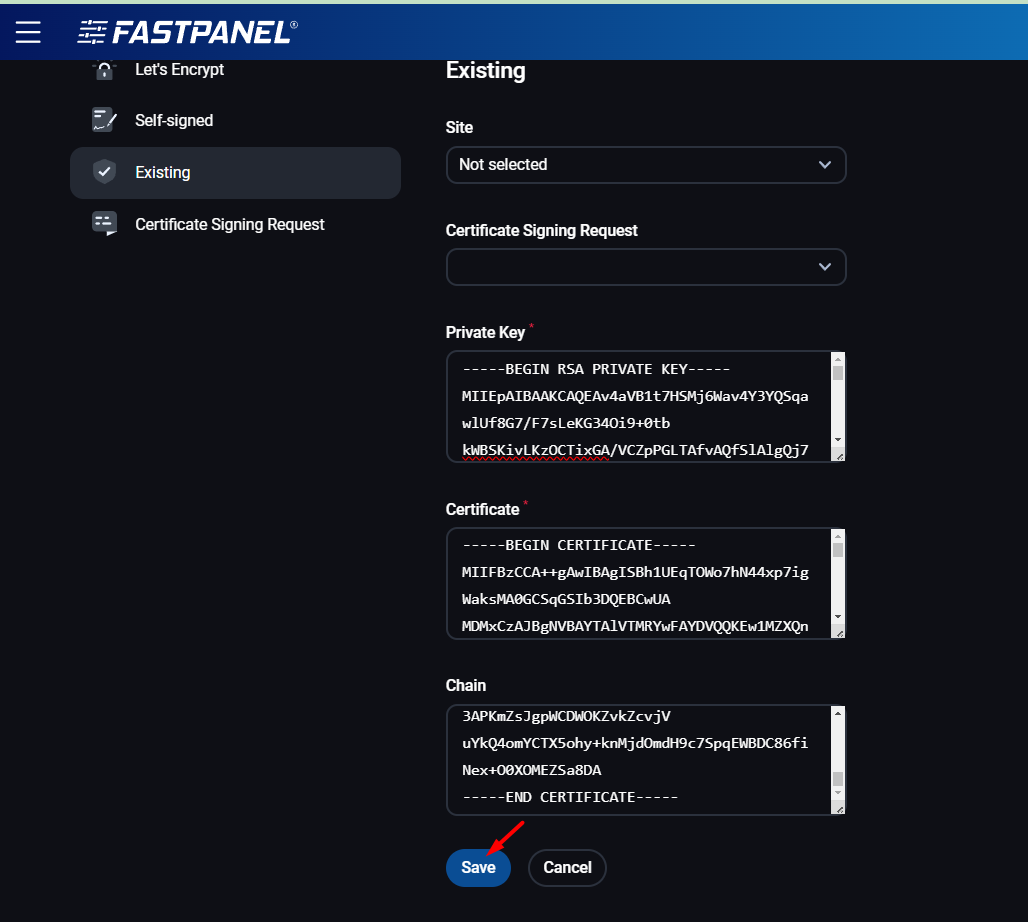Click the Chain field scrollbar up arrow
1028x922 pixels.
click(838, 713)
